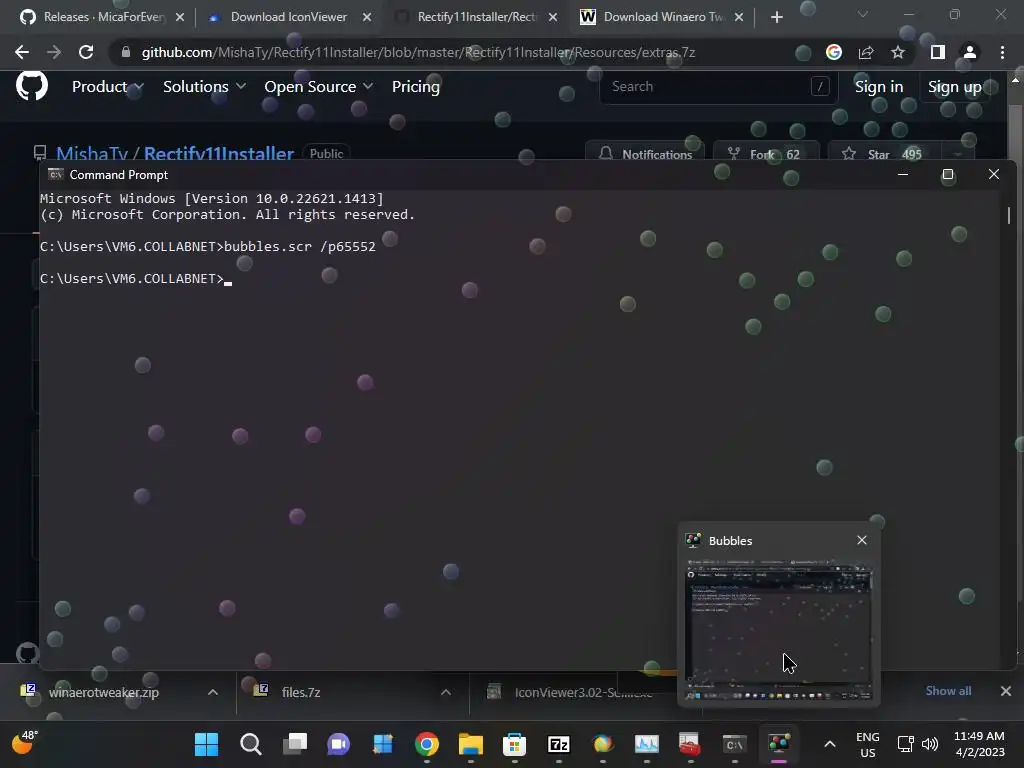Screen dimensions: 1024x768
Task: Open a new Chrome tab
Action: (x=776, y=17)
